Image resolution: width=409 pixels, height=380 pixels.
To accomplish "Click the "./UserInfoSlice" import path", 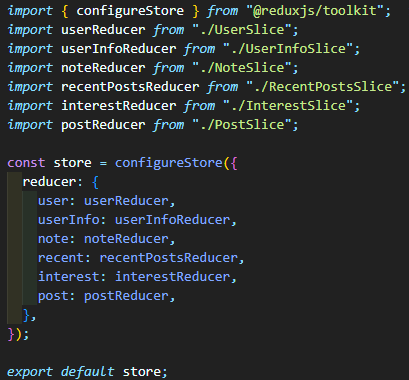I will 288,49.
